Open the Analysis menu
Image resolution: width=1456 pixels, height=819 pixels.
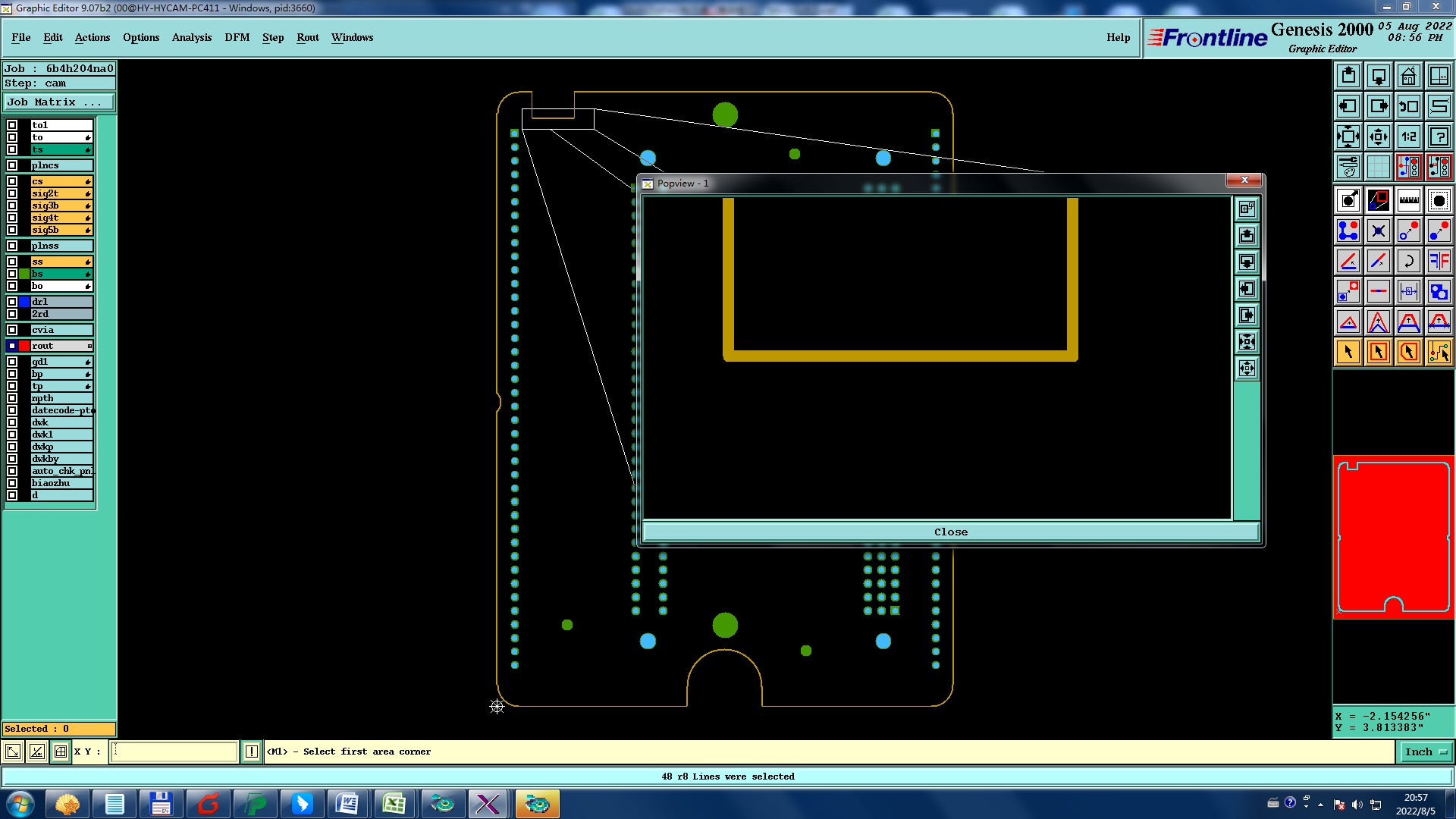pos(191,37)
